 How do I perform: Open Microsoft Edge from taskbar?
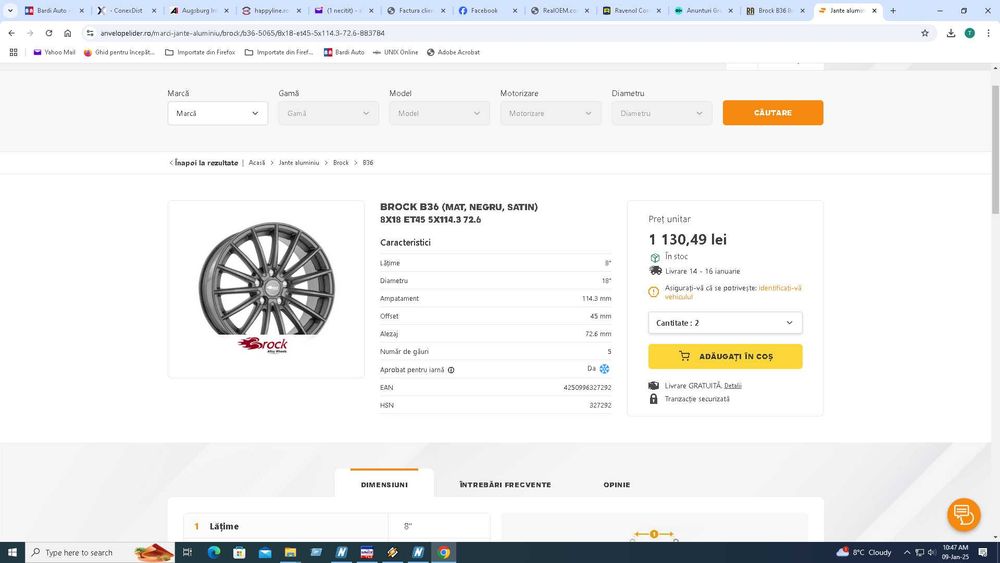click(214, 552)
